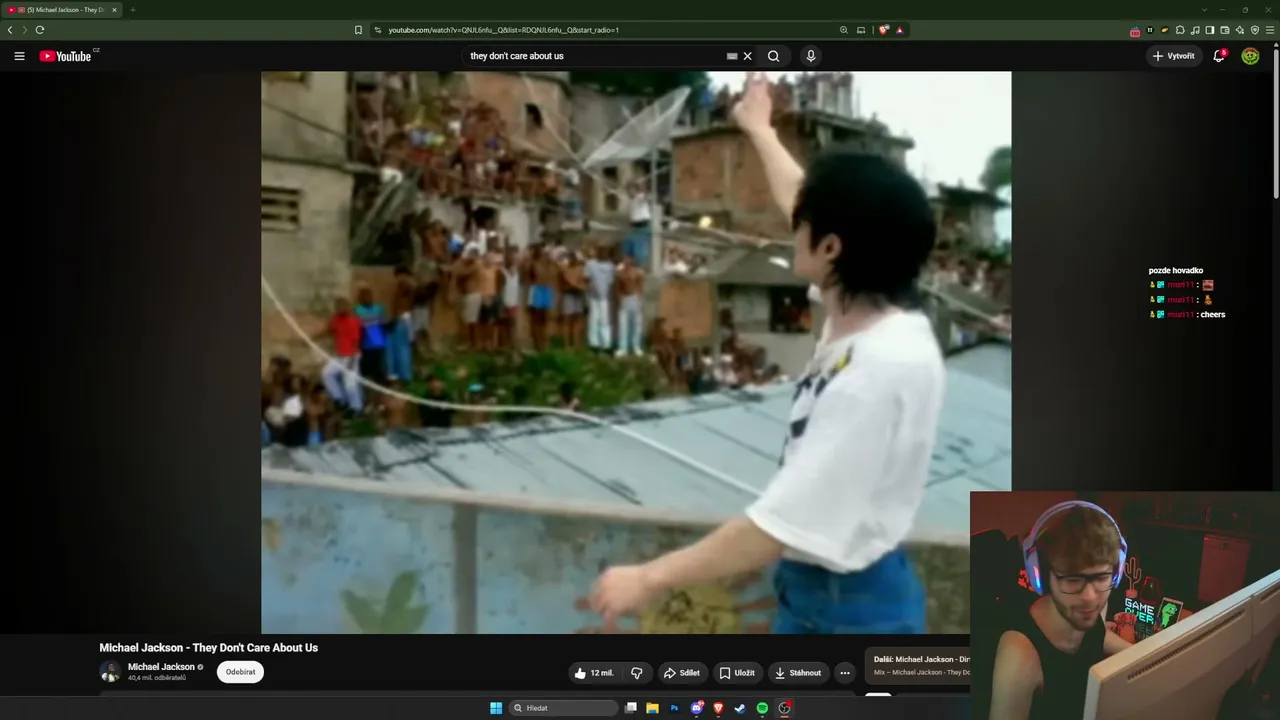Open the Brave Shields lion icon
The height and width of the screenshot is (720, 1280).
(x=884, y=30)
